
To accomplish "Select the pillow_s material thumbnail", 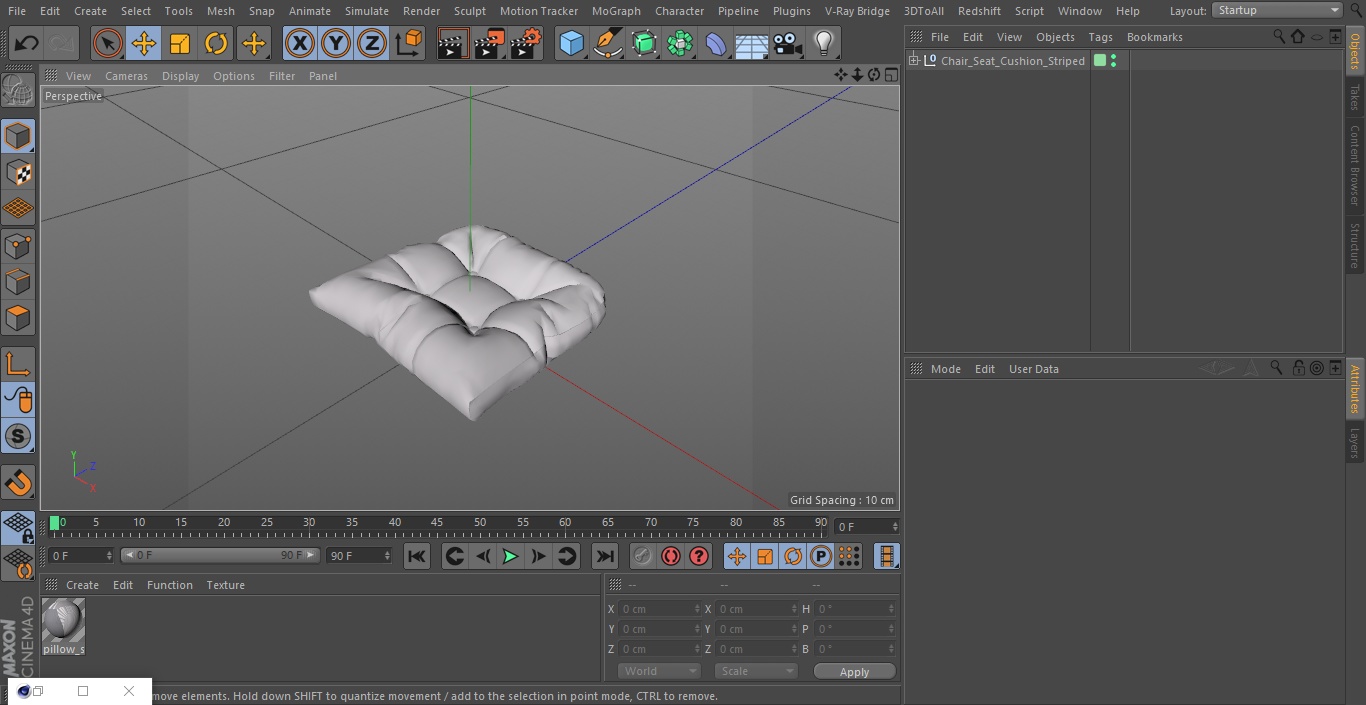I will 63,620.
